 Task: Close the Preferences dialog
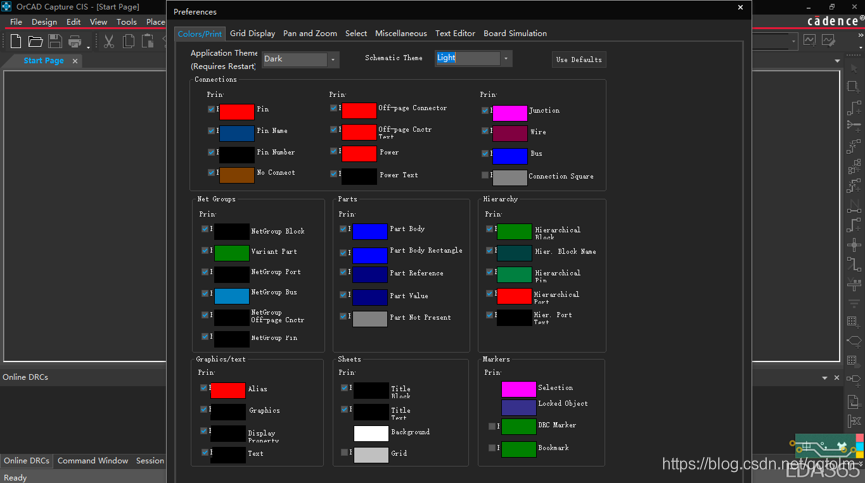click(740, 7)
